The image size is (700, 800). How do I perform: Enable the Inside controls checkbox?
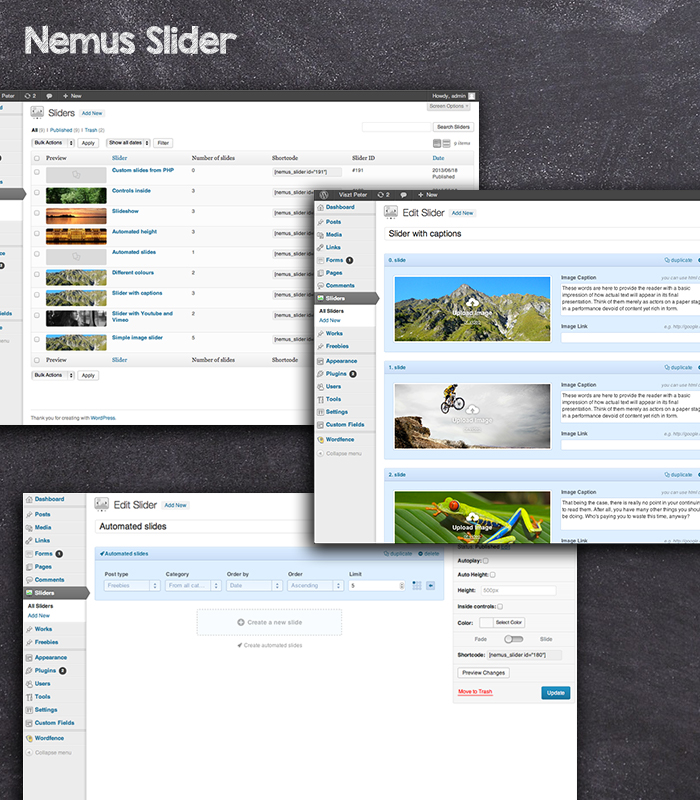pyautogui.click(x=500, y=607)
